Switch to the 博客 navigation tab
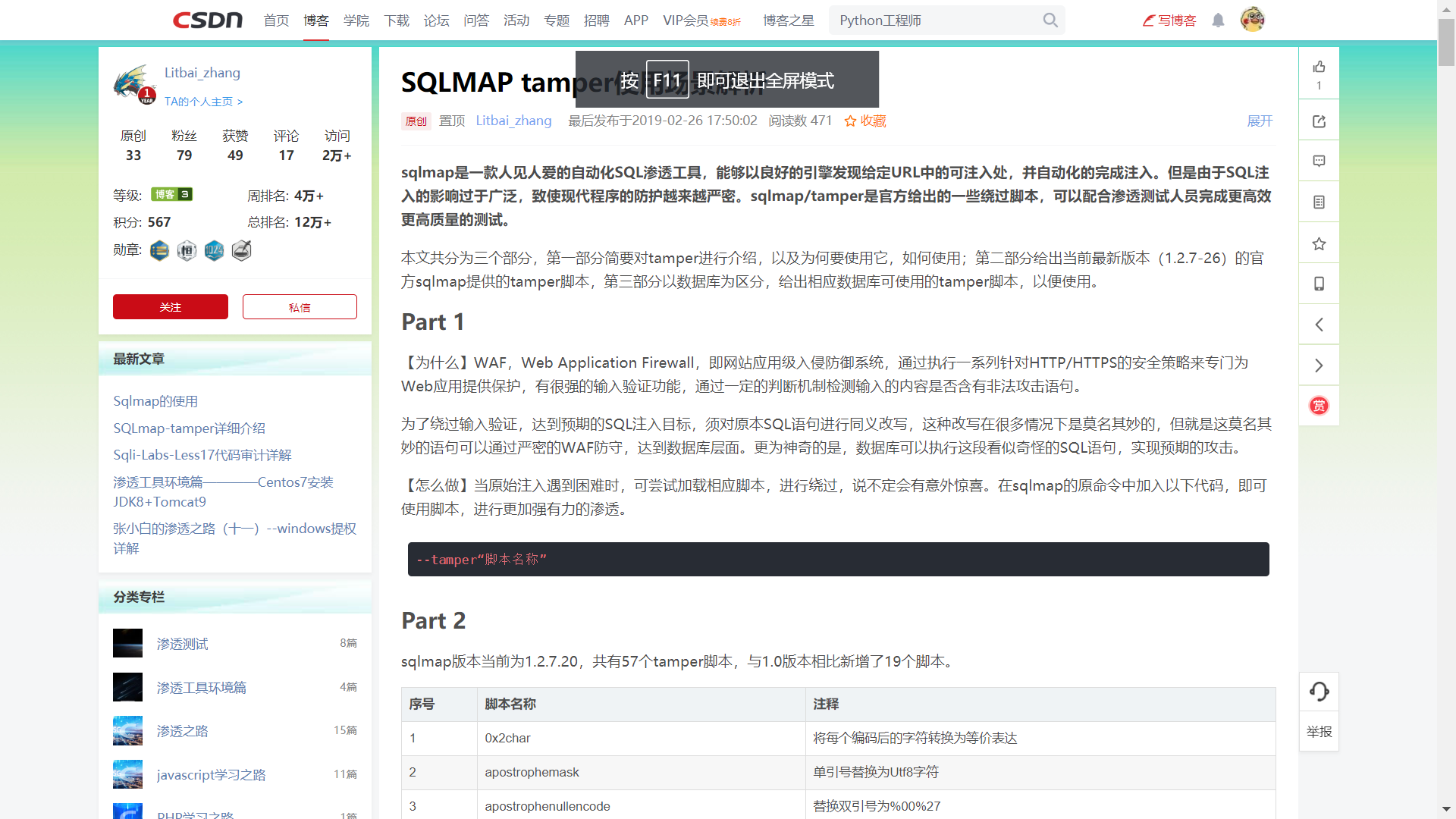This screenshot has height=819, width=1456. 316,20
